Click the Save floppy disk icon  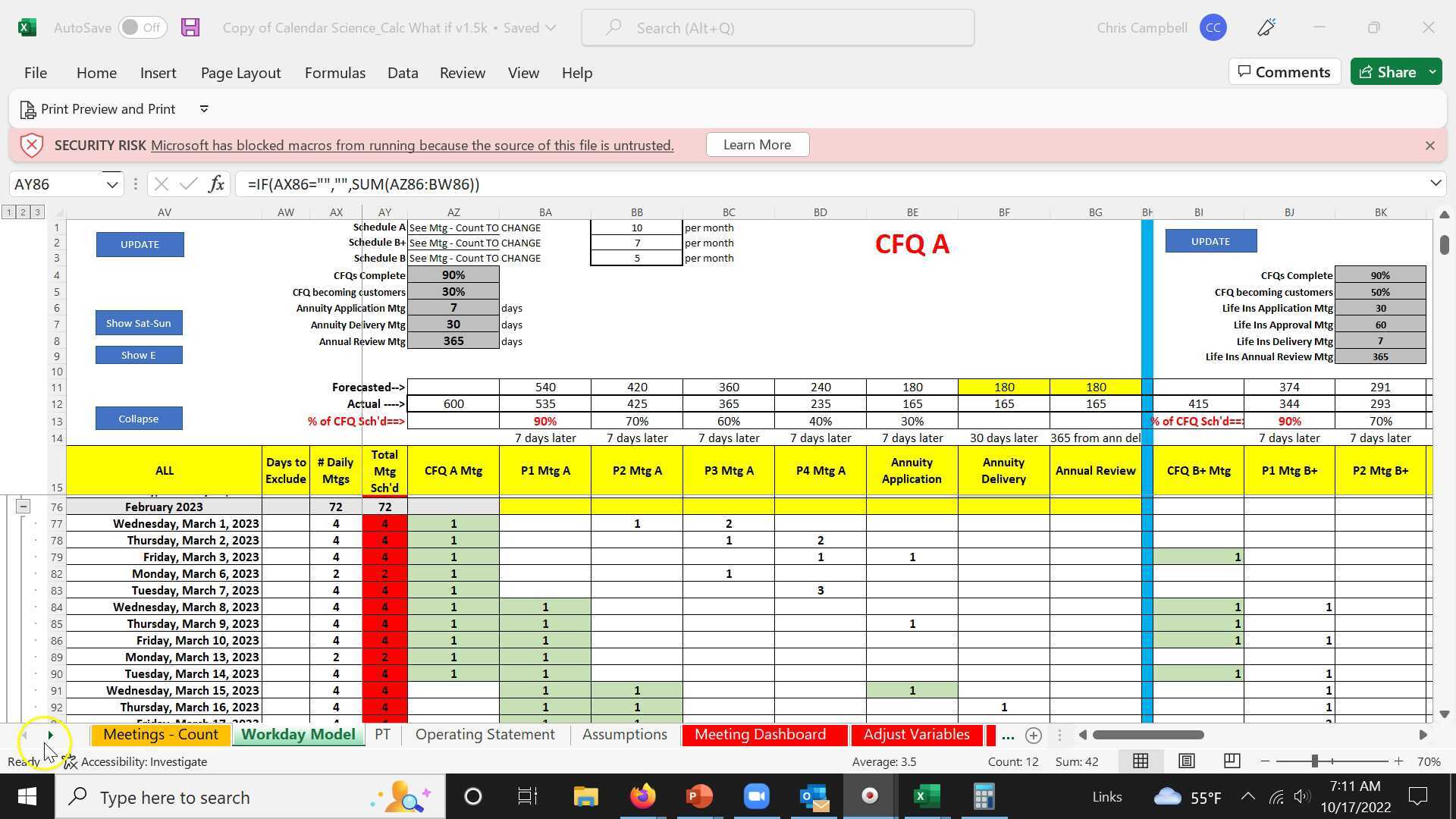pyautogui.click(x=190, y=28)
